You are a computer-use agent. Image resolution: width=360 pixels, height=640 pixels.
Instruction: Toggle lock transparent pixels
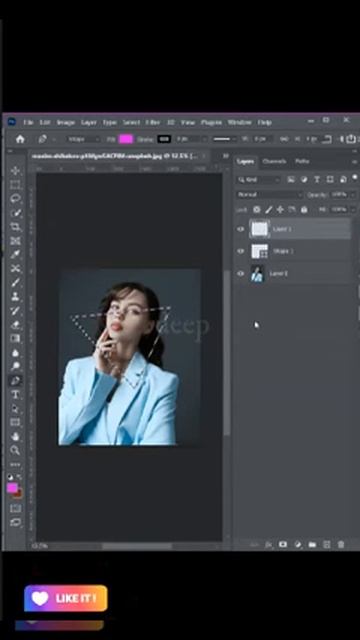[x=256, y=209]
